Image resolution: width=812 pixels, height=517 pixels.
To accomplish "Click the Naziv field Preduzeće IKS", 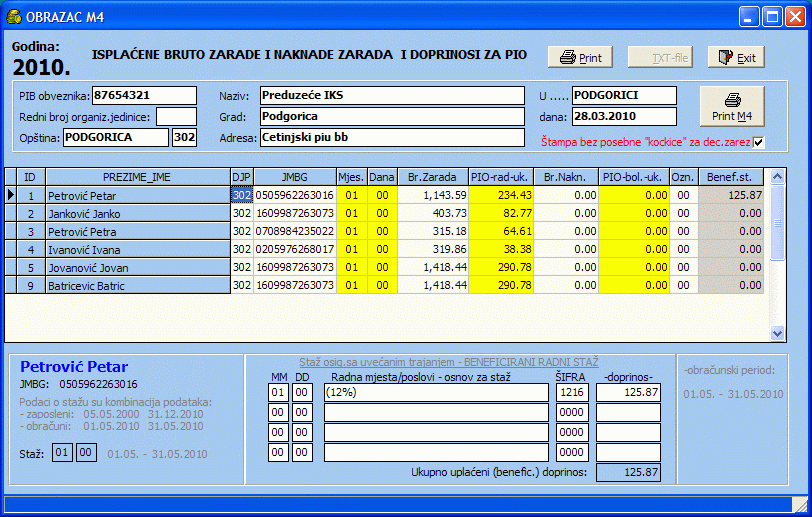I will point(392,95).
